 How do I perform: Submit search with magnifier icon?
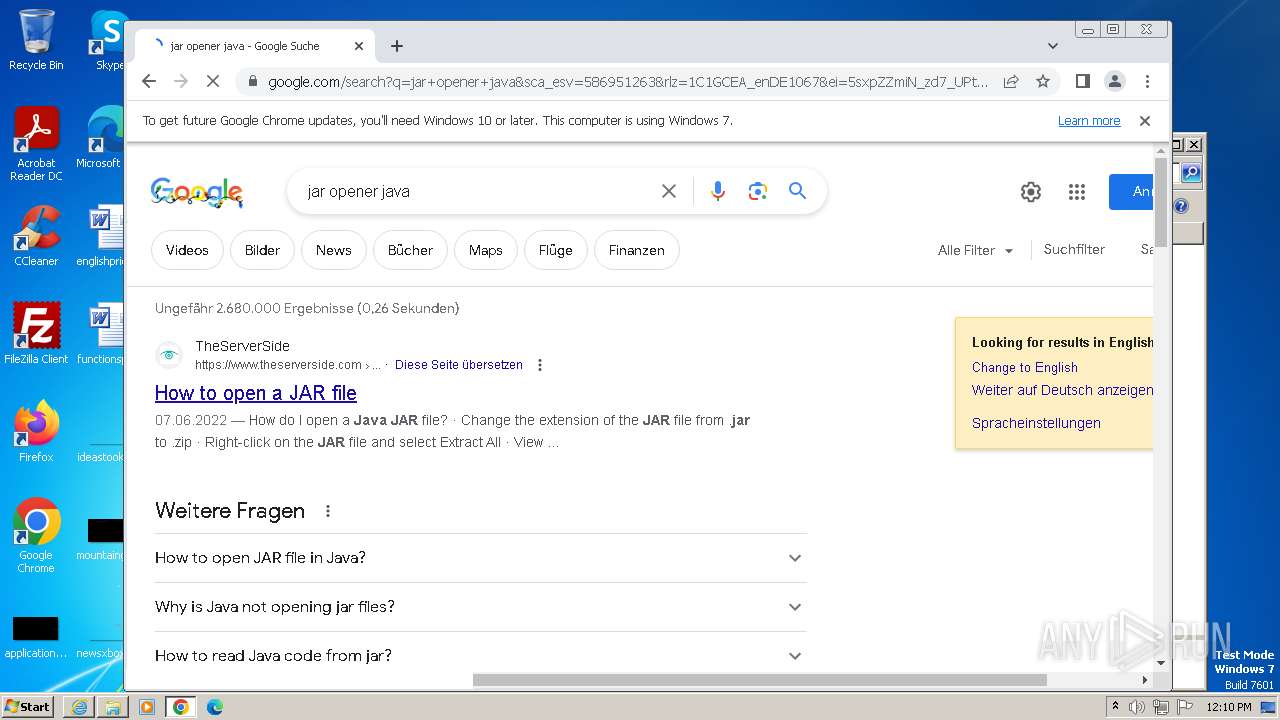coord(797,191)
